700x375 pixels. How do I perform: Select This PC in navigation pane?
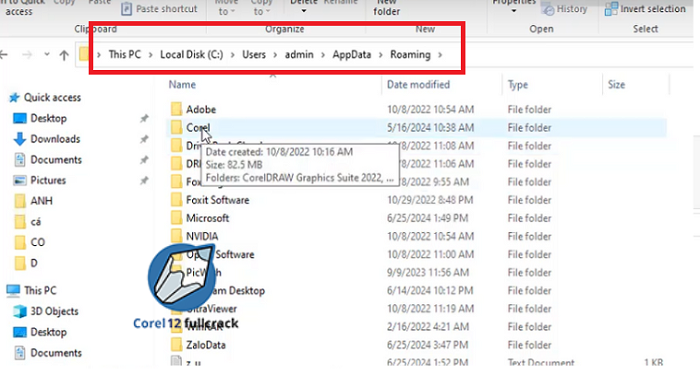click(40, 291)
